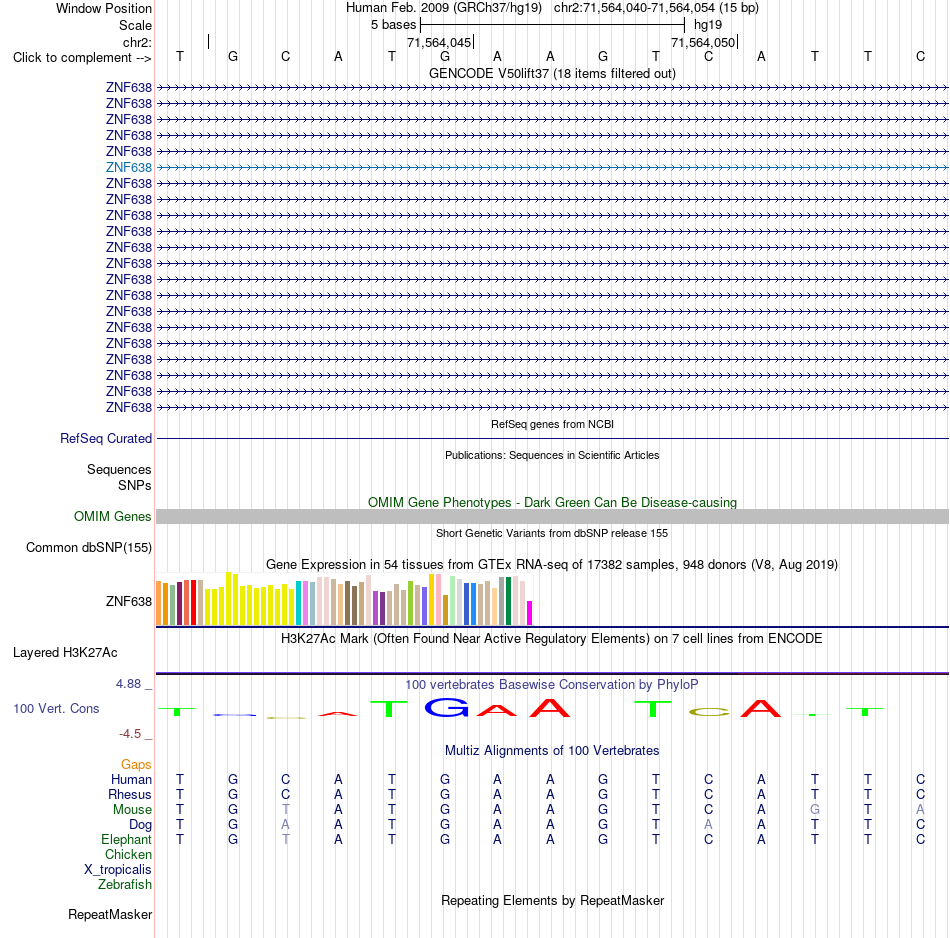This screenshot has width=950, height=938.
Task: Select the 'Rhesus' alignment row label
Action: [130, 794]
